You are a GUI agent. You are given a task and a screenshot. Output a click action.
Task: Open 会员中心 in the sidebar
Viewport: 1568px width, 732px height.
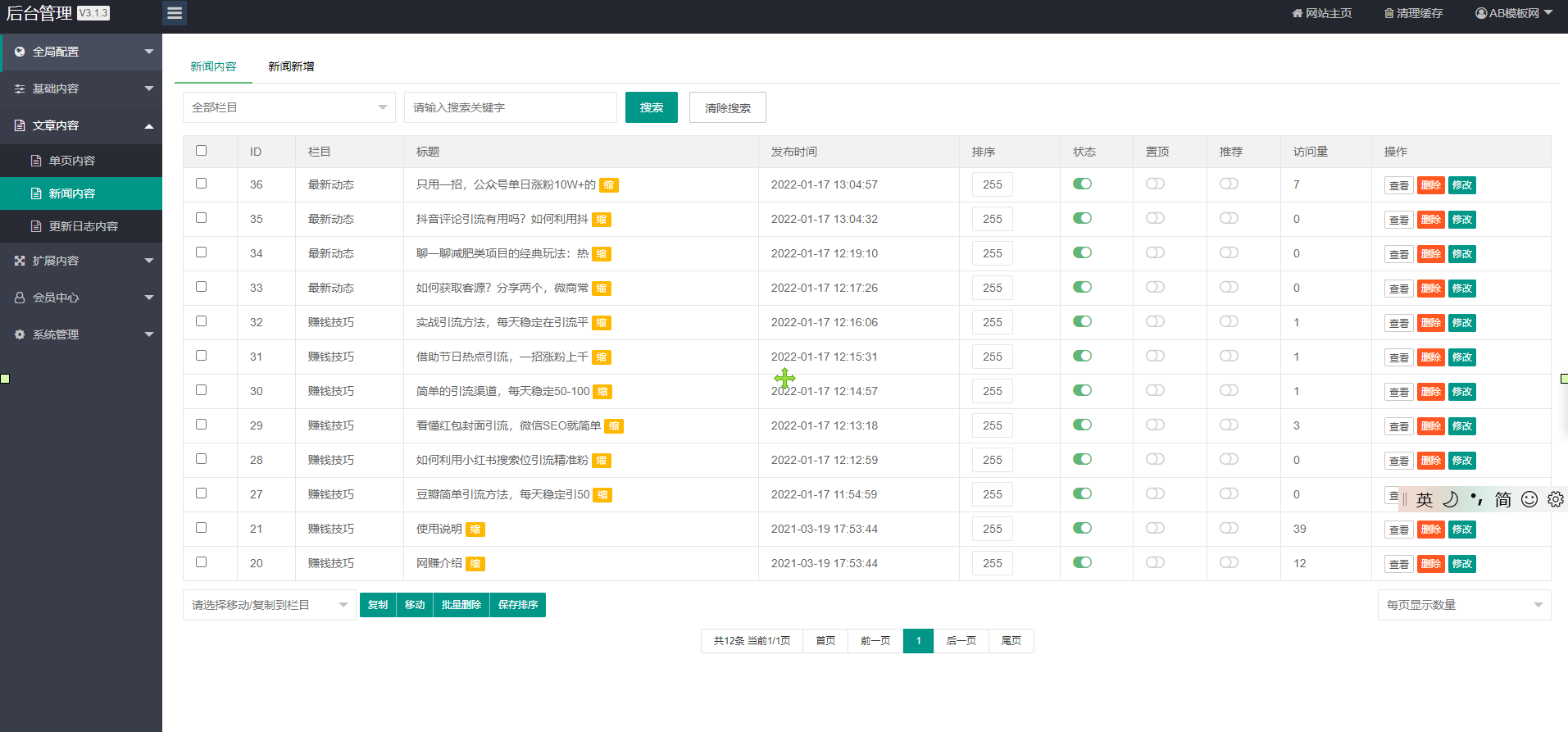(81, 298)
